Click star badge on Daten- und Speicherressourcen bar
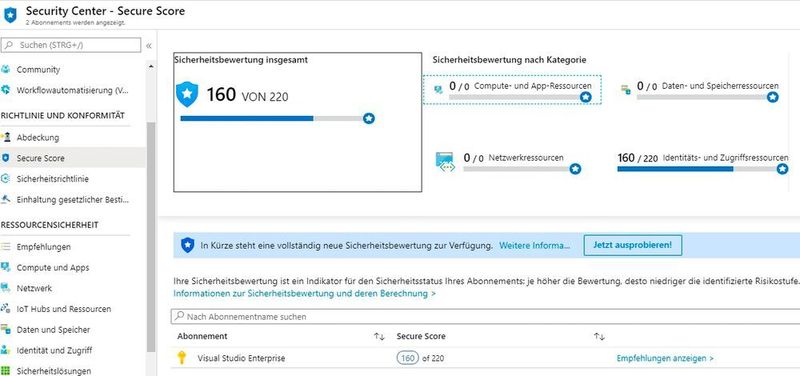Viewport: 800px width, 376px height. [x=773, y=97]
